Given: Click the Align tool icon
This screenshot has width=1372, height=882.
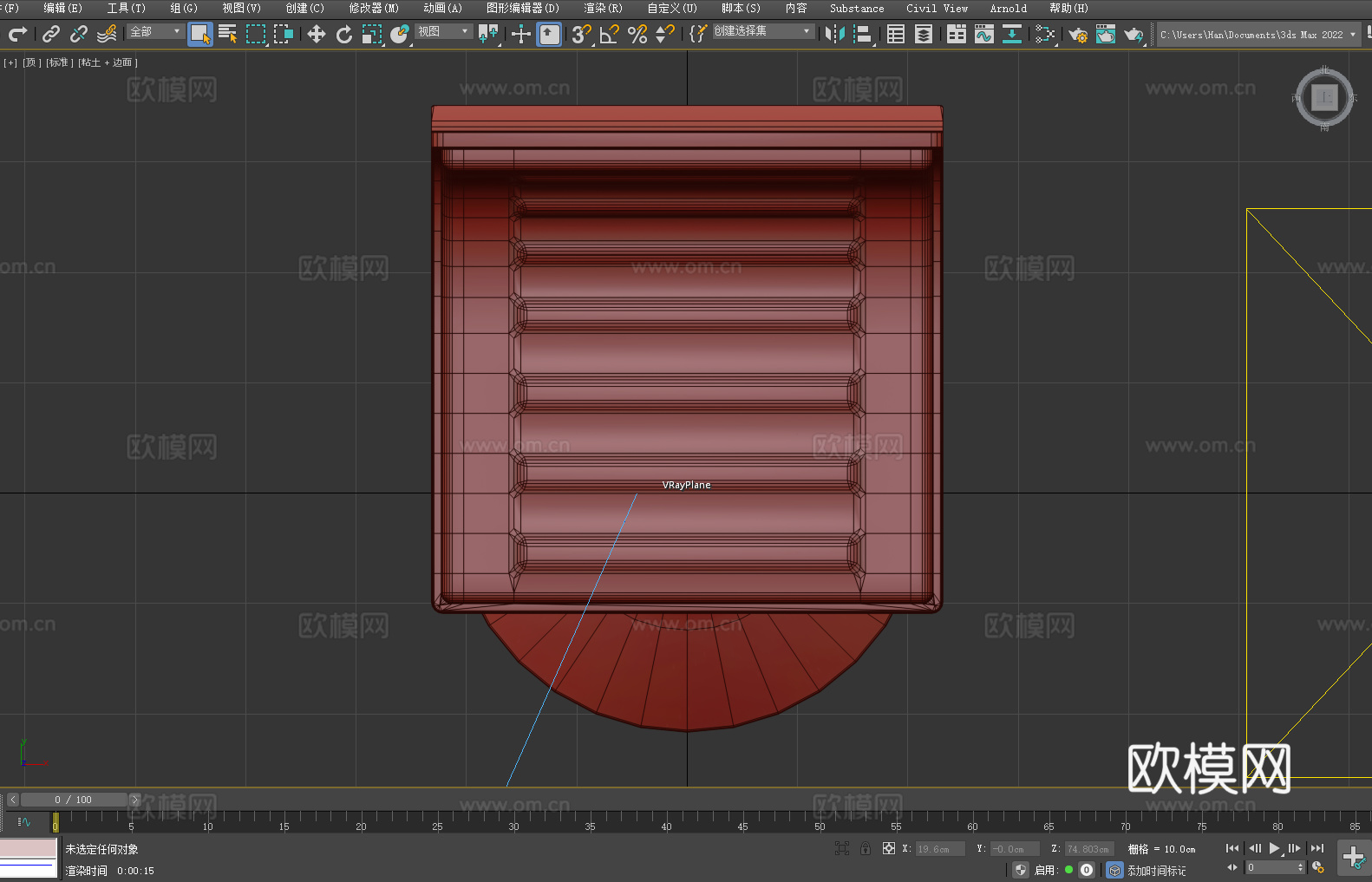Looking at the screenshot, I should (863, 34).
